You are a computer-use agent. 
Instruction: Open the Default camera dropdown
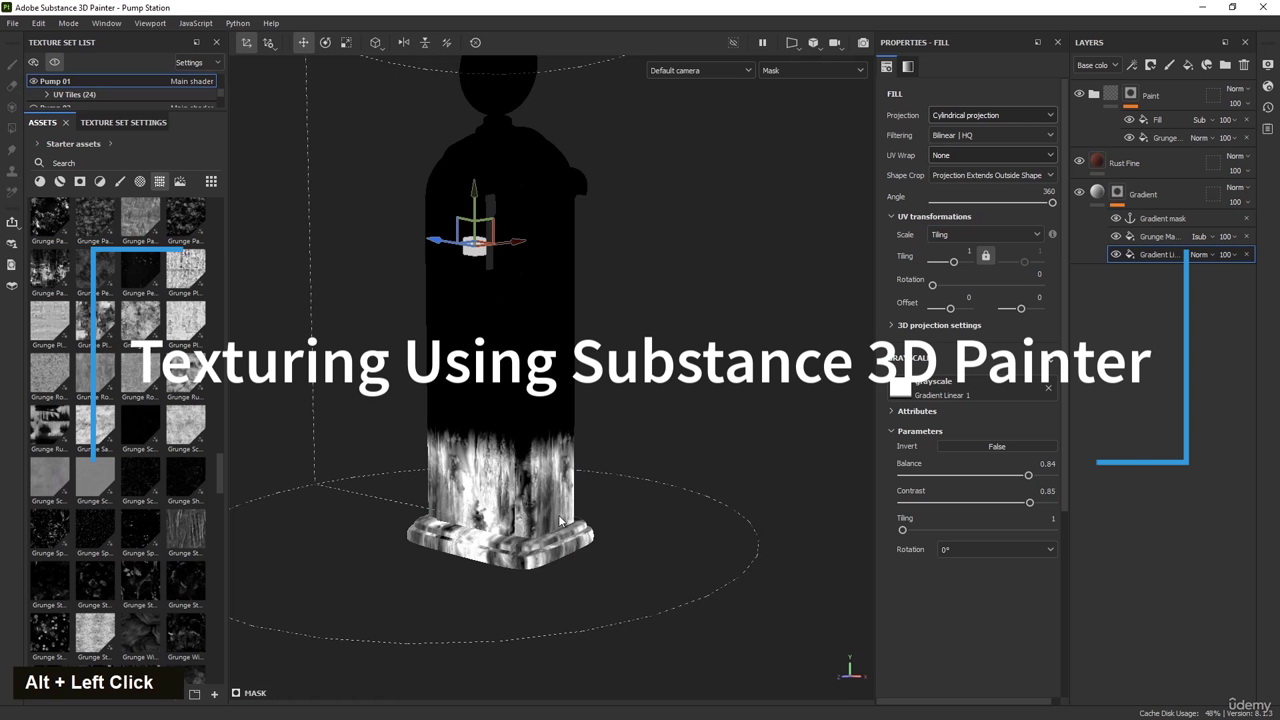(x=700, y=70)
